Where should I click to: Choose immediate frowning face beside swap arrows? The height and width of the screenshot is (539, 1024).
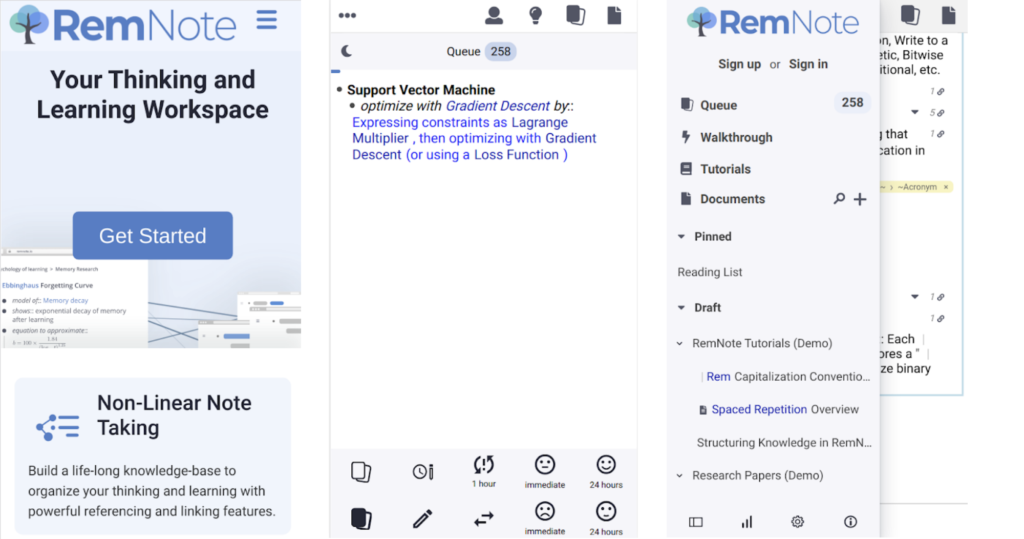545,519
